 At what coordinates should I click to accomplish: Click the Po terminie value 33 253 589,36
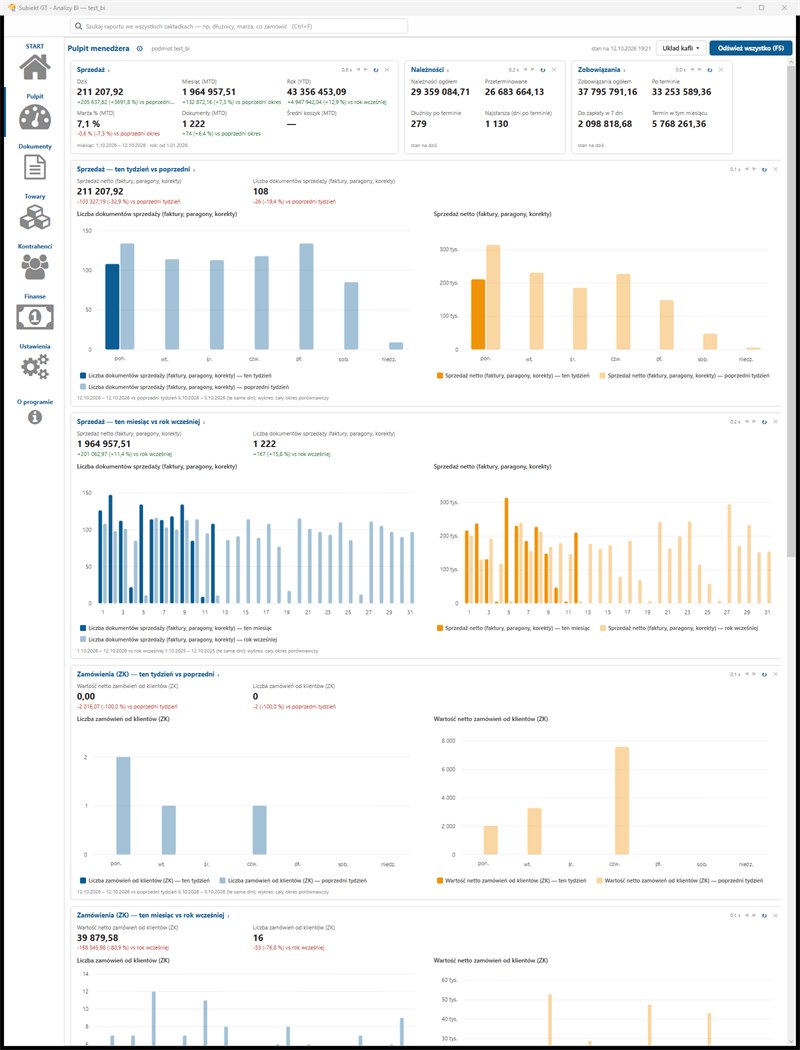682,92
